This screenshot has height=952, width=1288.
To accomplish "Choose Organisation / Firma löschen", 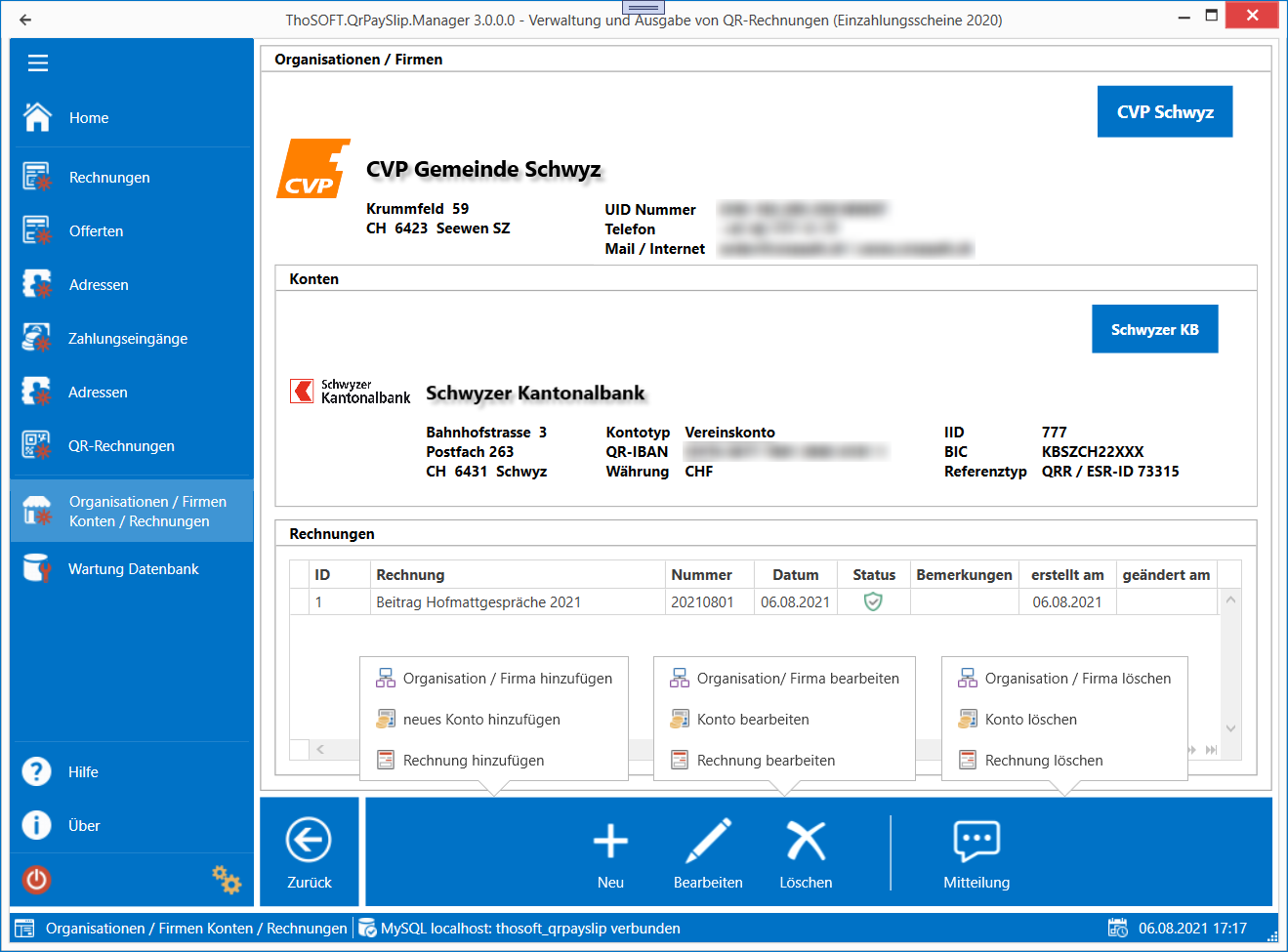I will click(1064, 679).
